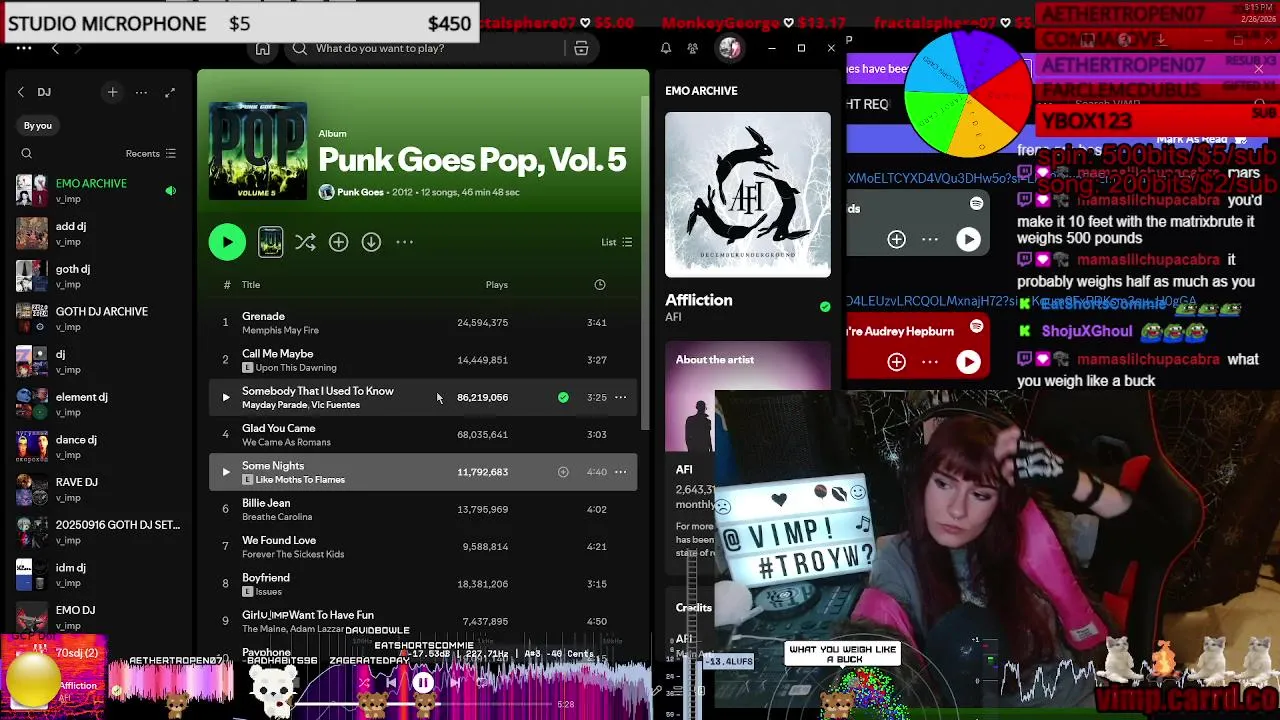Open the Recents sort dropdown
The width and height of the screenshot is (1280, 720).
tap(150, 154)
